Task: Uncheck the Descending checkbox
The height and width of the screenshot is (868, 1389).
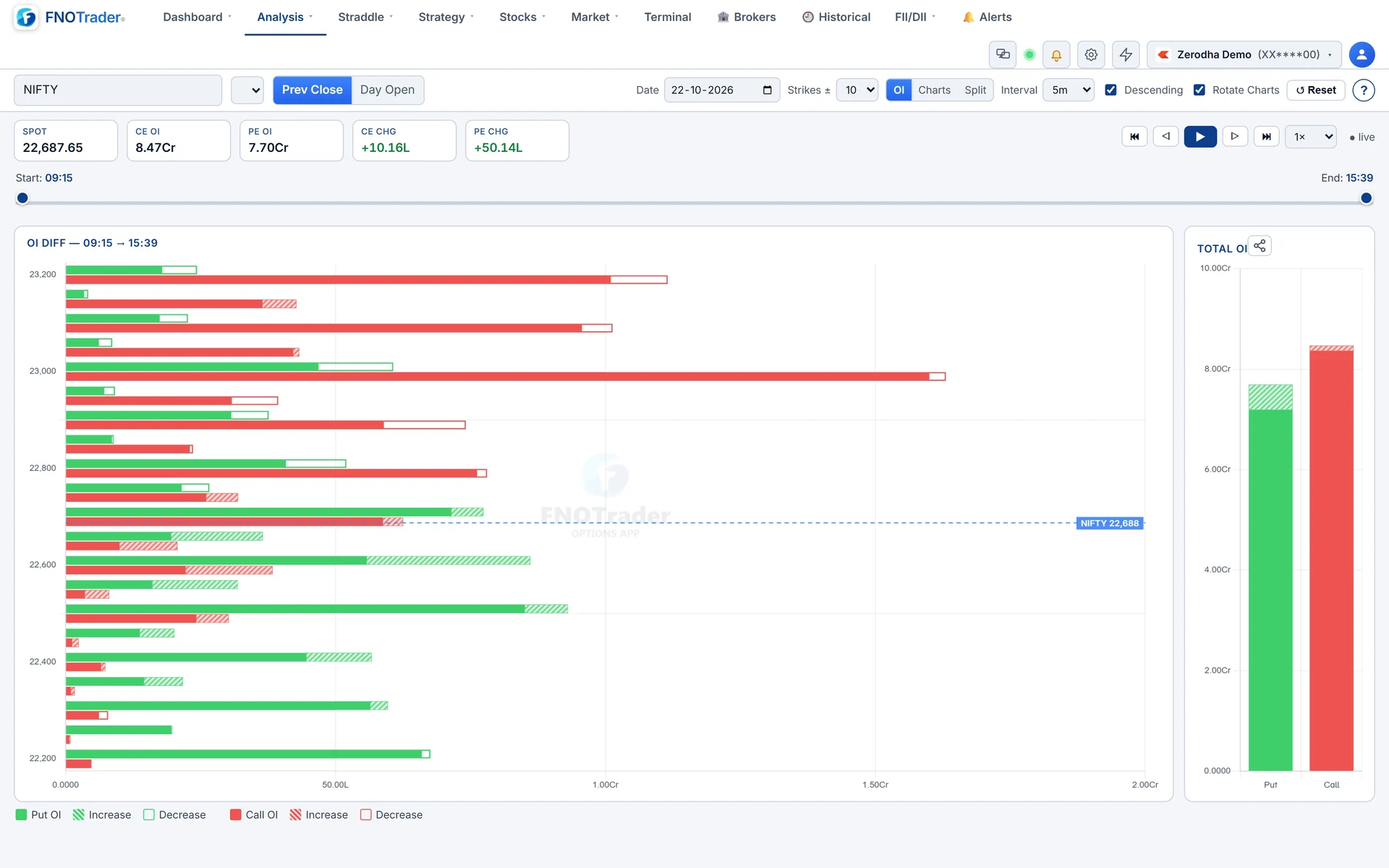Action: (1110, 90)
